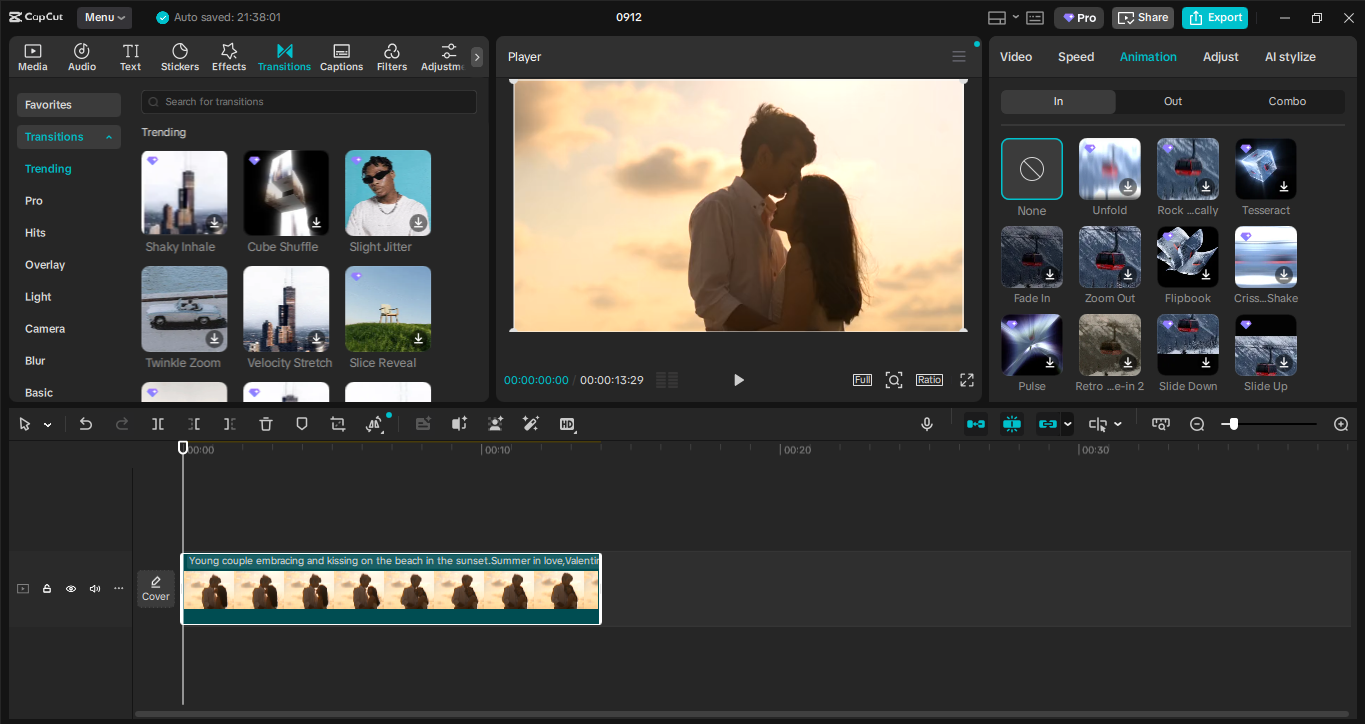Open the Menu dropdown at top left

click(x=103, y=17)
